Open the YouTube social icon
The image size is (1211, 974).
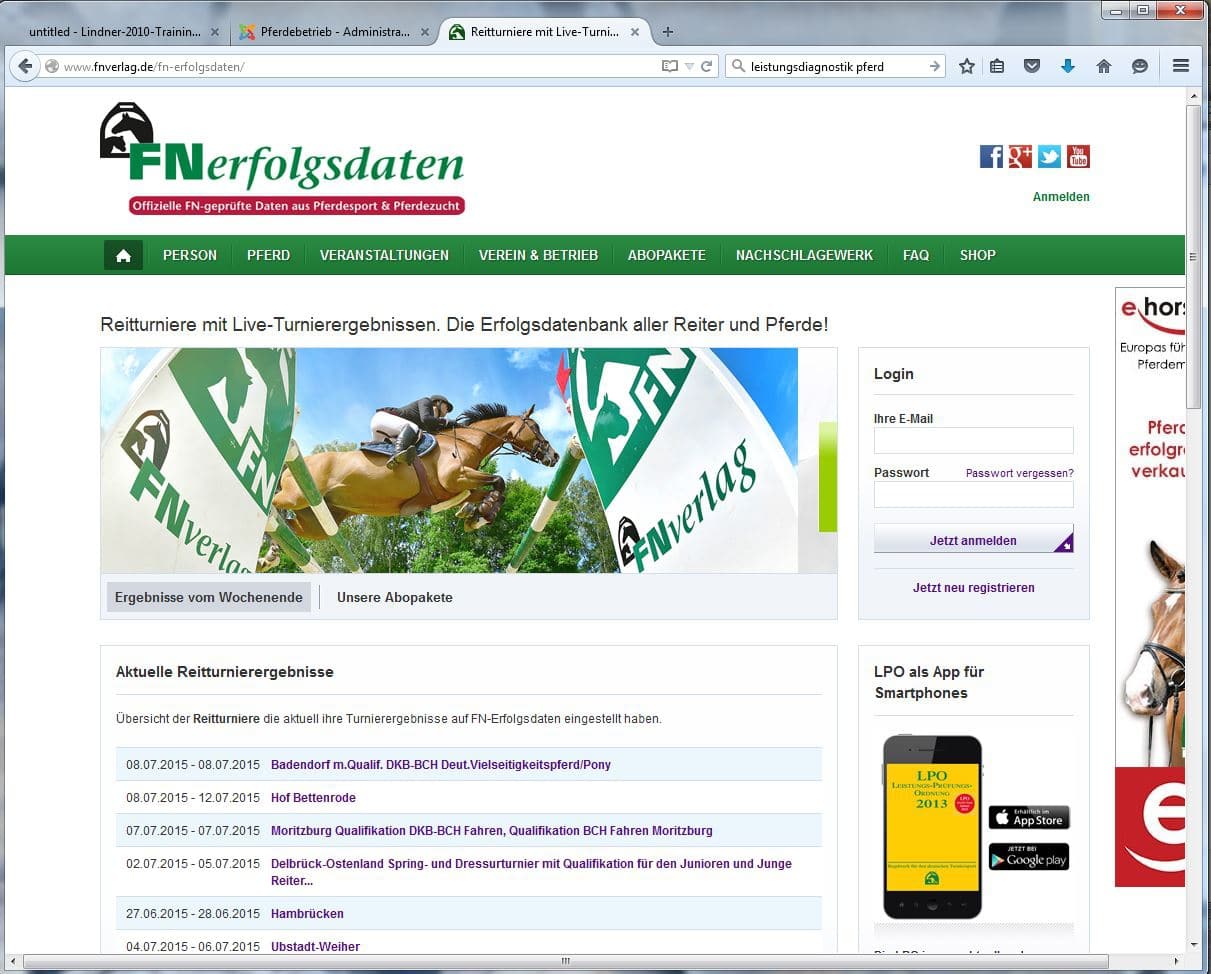point(1078,156)
